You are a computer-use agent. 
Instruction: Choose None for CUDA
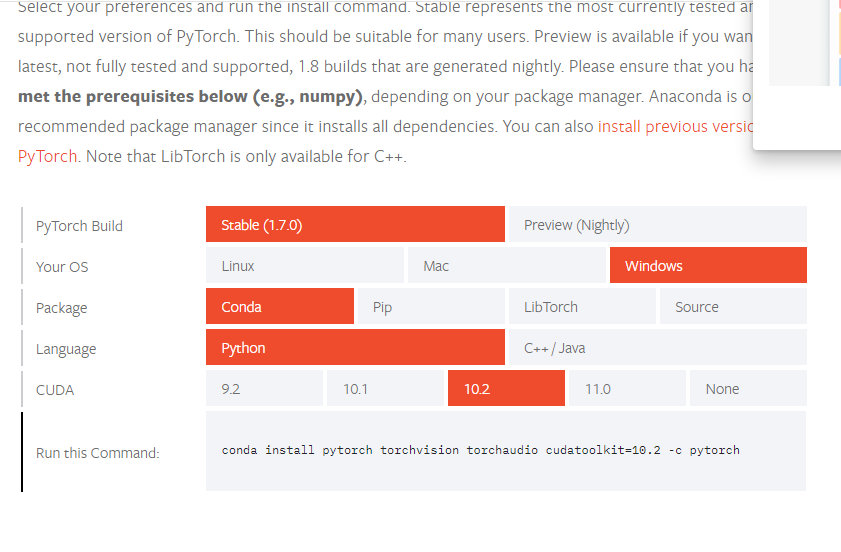(x=748, y=388)
